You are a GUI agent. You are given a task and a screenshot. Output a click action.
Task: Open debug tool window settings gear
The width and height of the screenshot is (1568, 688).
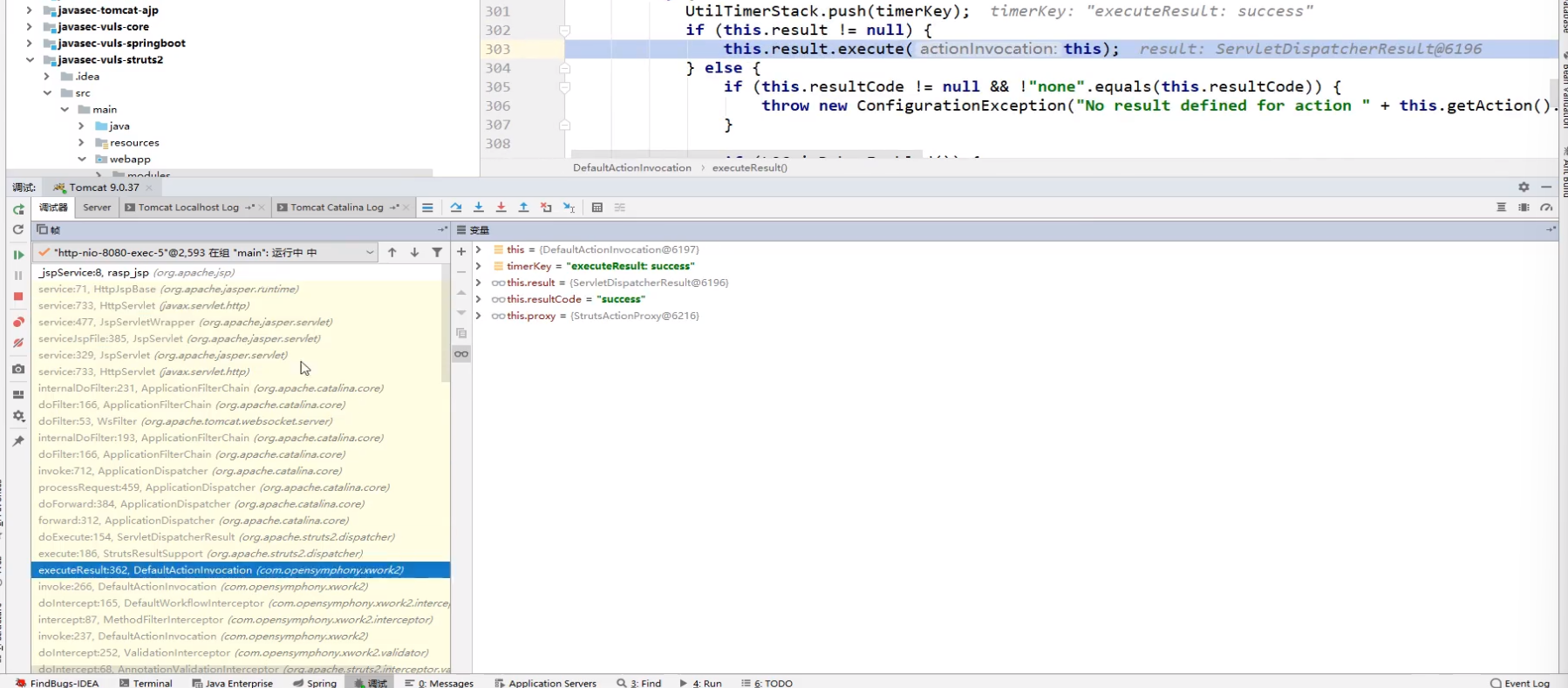click(1524, 187)
